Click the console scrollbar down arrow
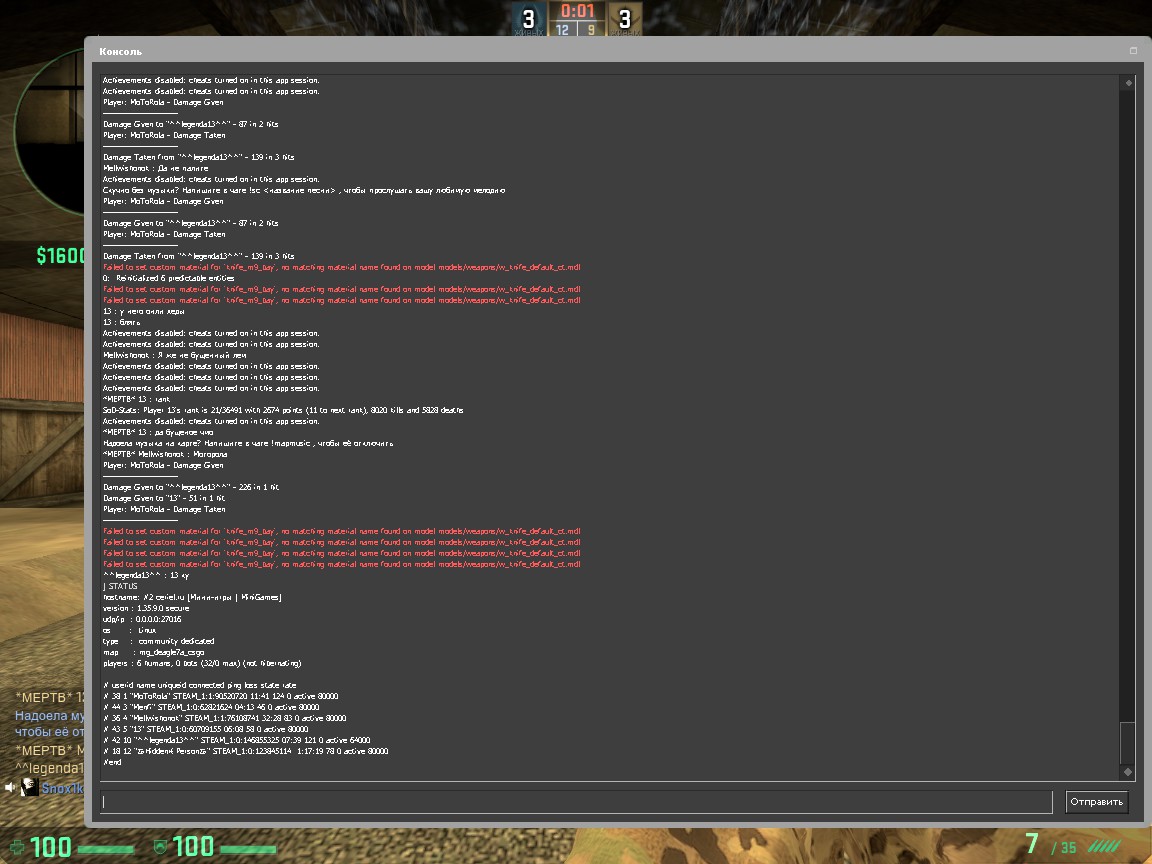The height and width of the screenshot is (864, 1152). point(1128,772)
